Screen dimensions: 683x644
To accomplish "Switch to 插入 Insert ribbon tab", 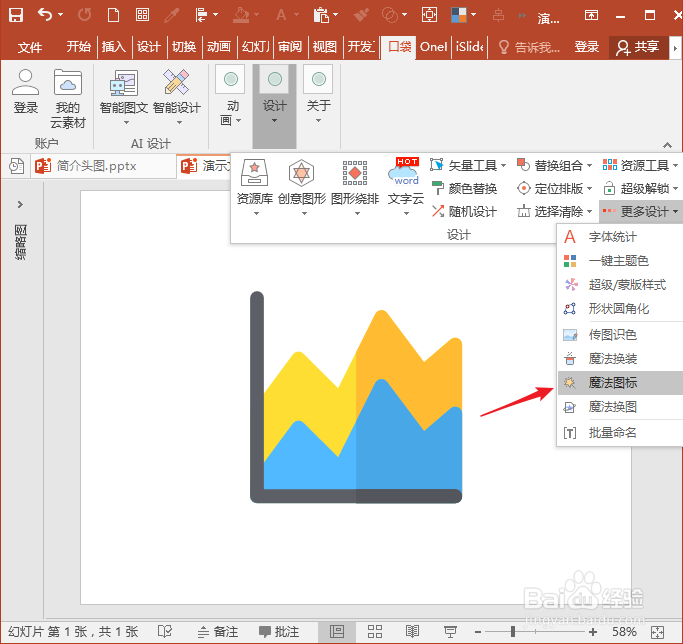I will point(114,47).
